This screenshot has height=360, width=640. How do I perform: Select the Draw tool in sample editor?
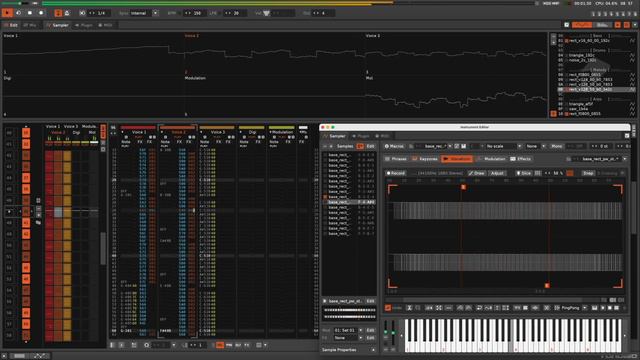(x=477, y=173)
